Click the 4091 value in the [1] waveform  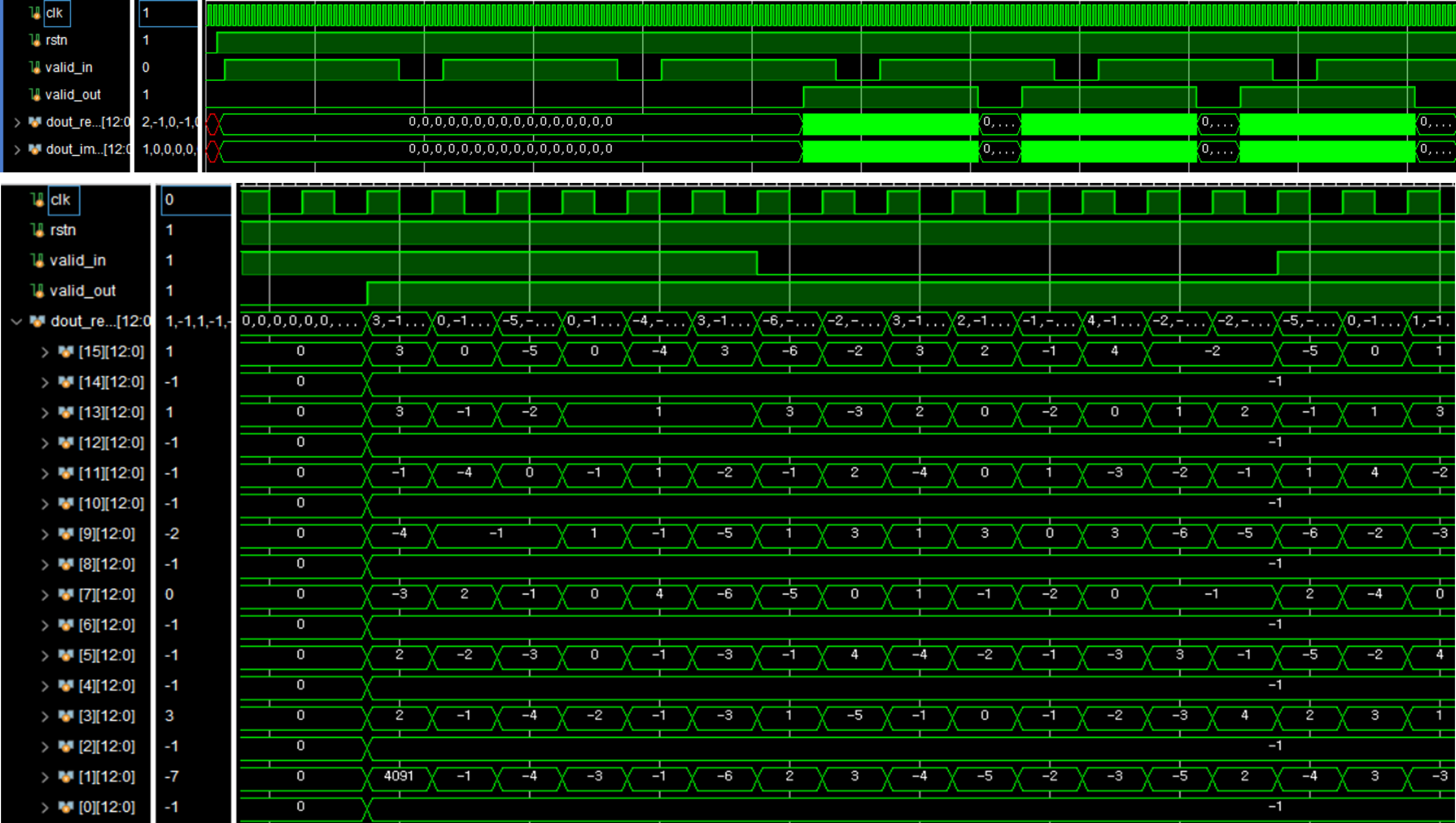(x=399, y=776)
